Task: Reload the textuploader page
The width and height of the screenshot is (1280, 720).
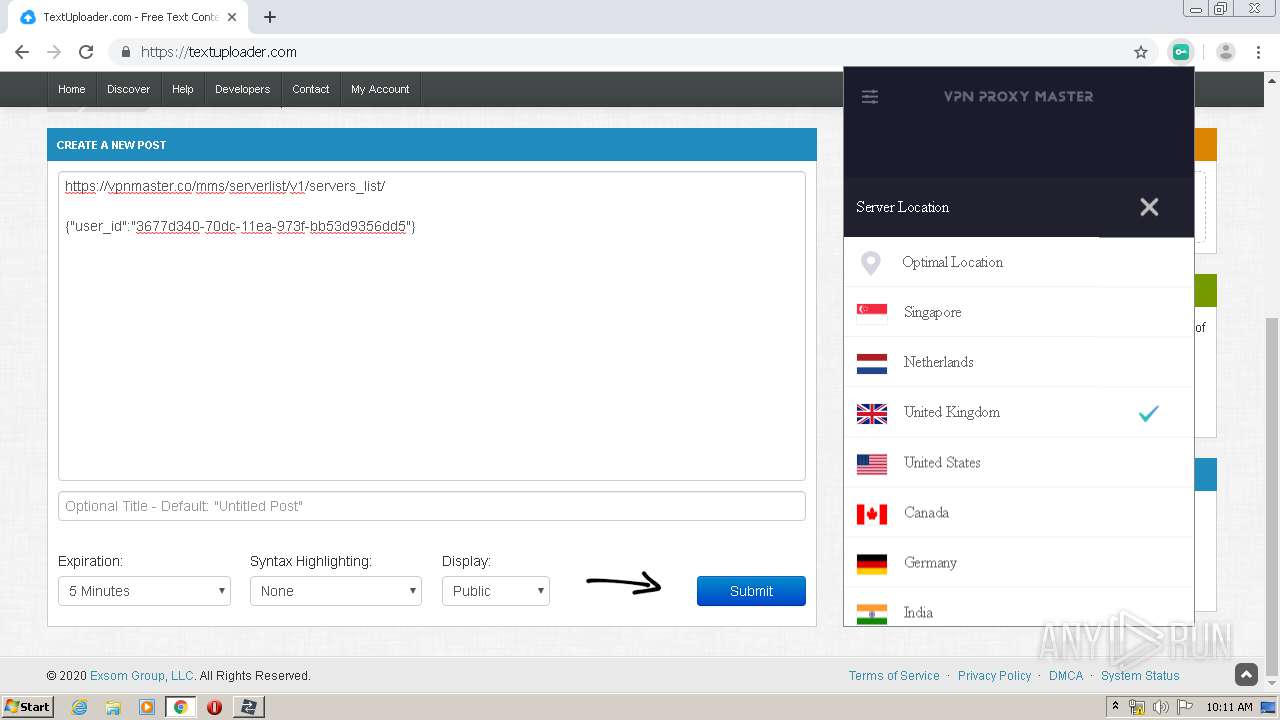Action: coord(86,52)
